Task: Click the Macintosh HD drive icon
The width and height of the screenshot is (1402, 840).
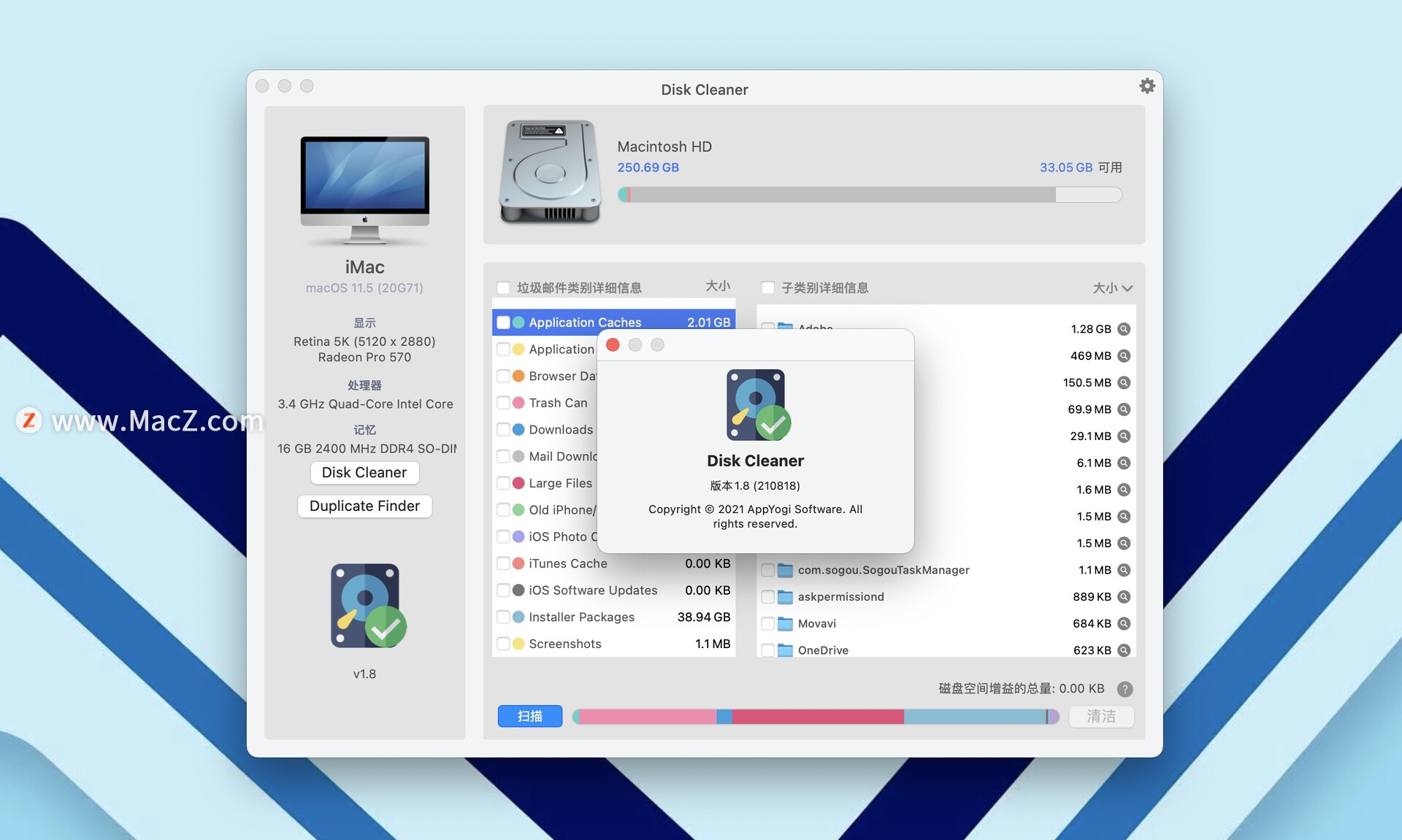Action: (x=550, y=172)
